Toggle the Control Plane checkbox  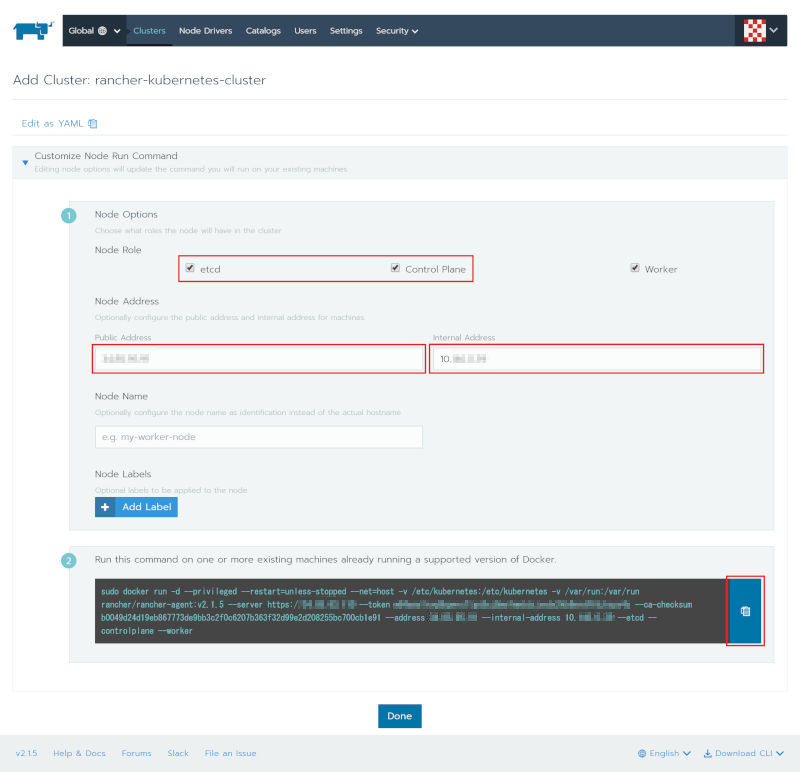click(395, 268)
